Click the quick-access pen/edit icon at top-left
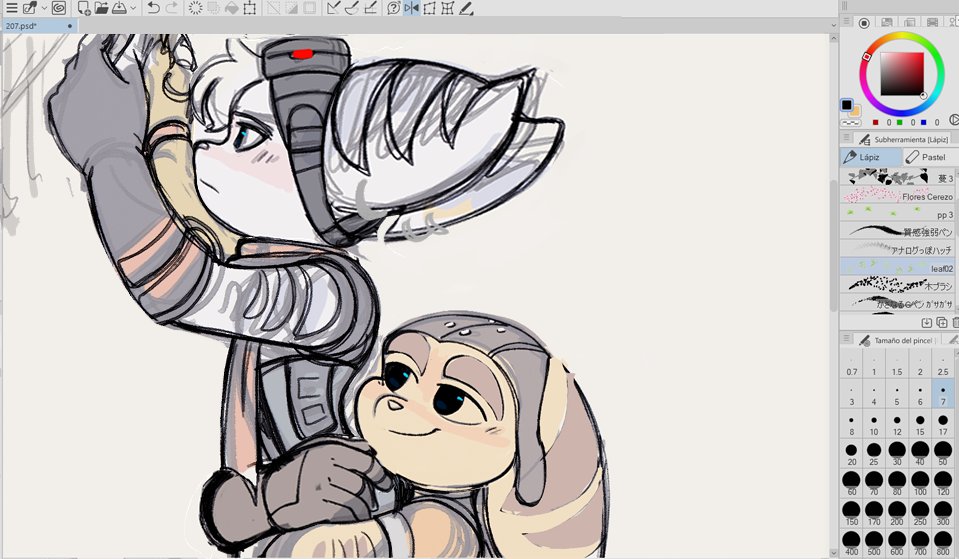959x559 pixels. point(30,8)
